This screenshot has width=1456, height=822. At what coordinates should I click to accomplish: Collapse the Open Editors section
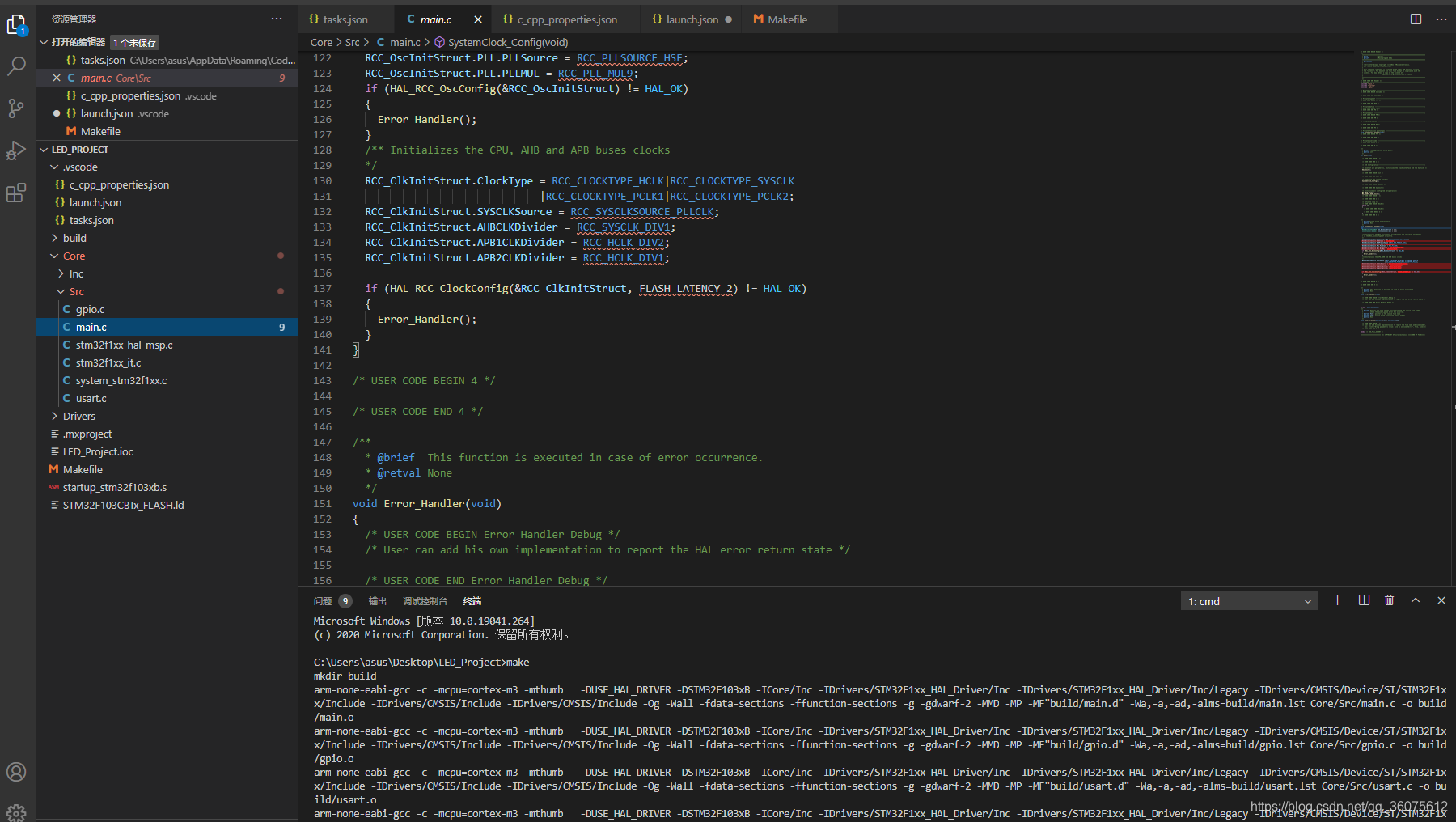point(44,42)
